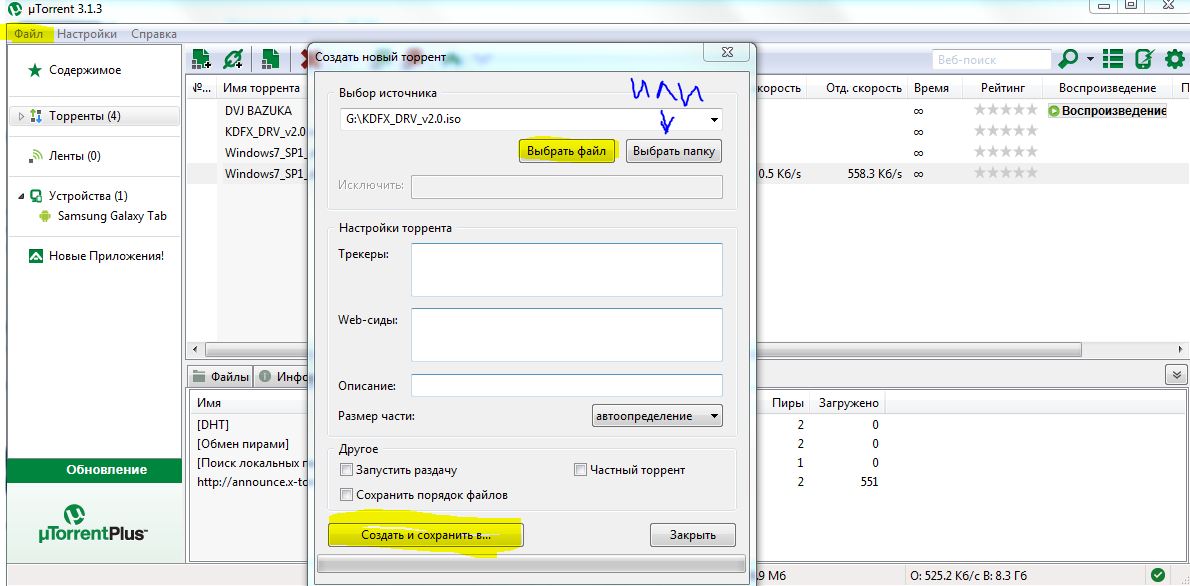Sort by Отд. скорость column header
1190x586 pixels.
pyautogui.click(x=864, y=88)
